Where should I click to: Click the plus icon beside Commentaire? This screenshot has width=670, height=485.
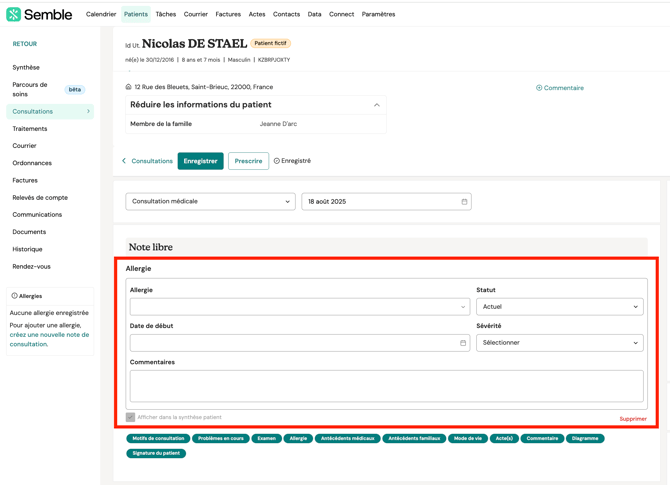click(x=539, y=88)
